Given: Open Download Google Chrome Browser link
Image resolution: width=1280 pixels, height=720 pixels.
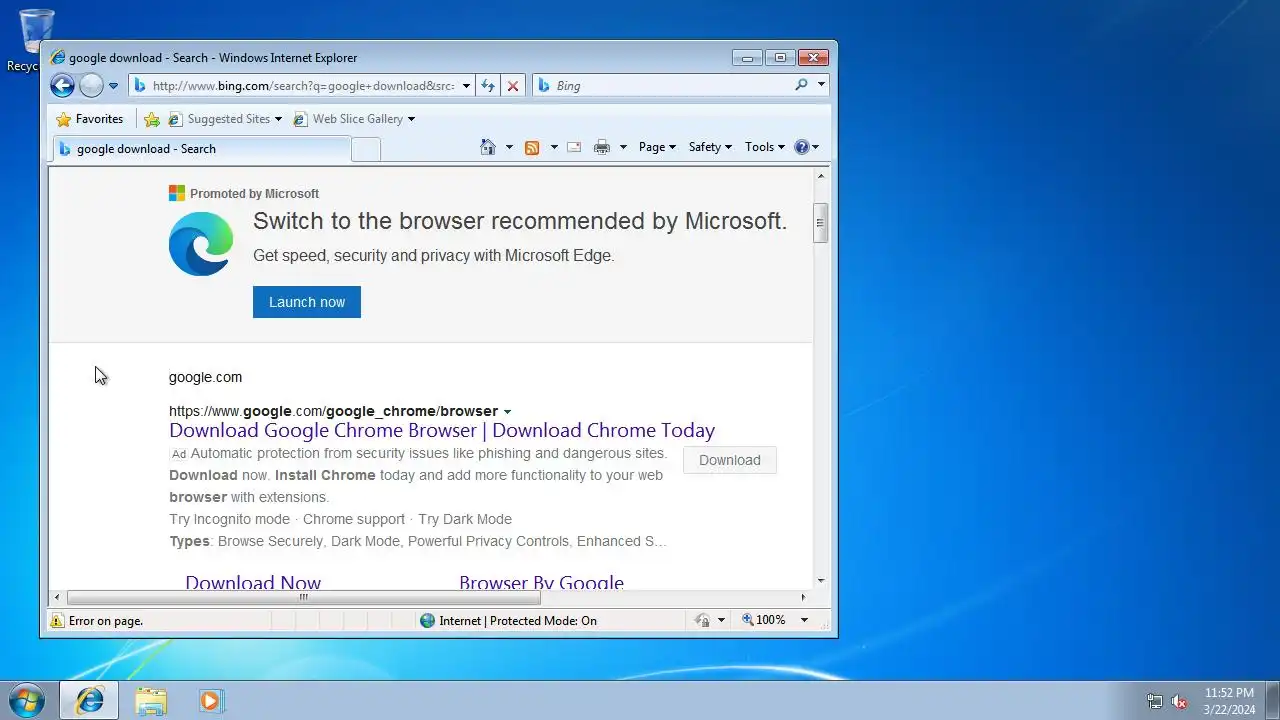Looking at the screenshot, I should tap(442, 431).
